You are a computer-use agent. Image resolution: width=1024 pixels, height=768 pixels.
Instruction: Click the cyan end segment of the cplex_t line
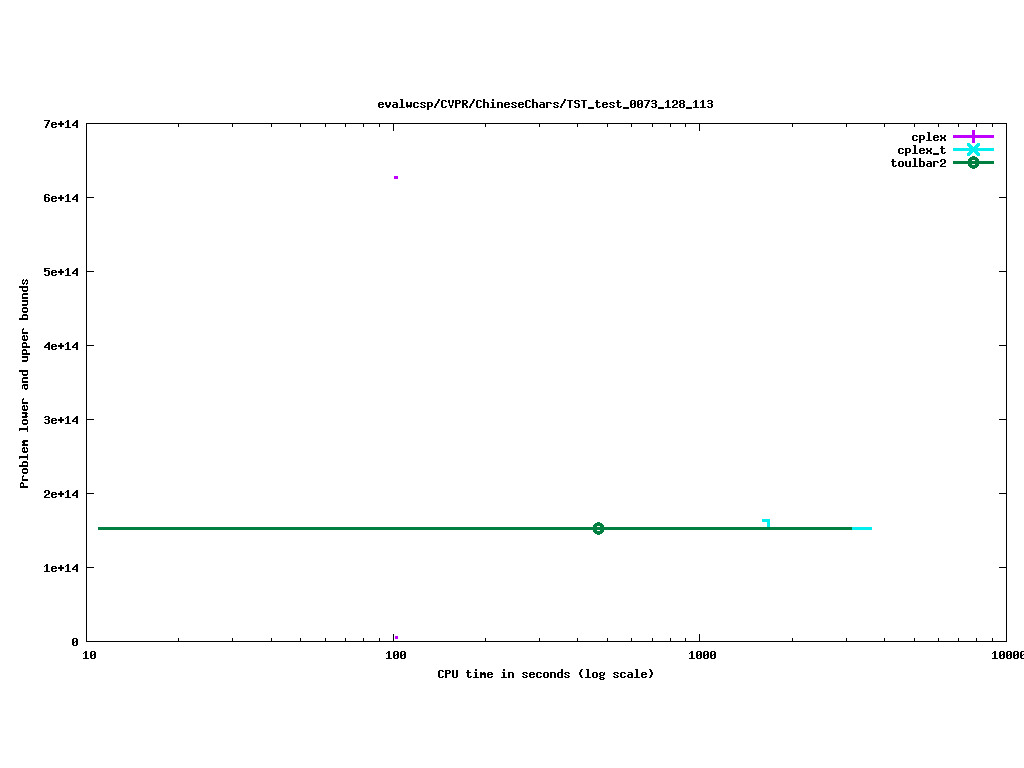point(862,528)
